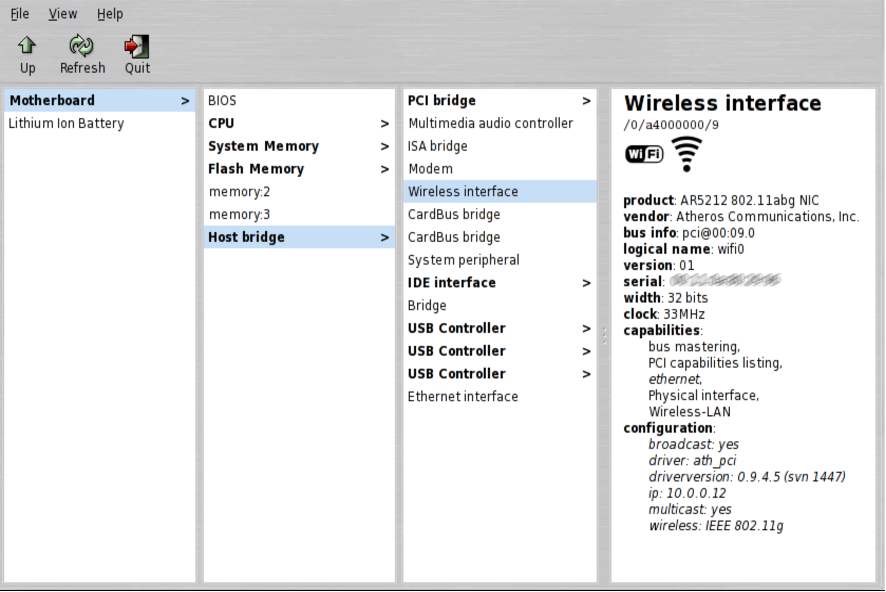Open the View menu
The image size is (886, 592).
(63, 14)
